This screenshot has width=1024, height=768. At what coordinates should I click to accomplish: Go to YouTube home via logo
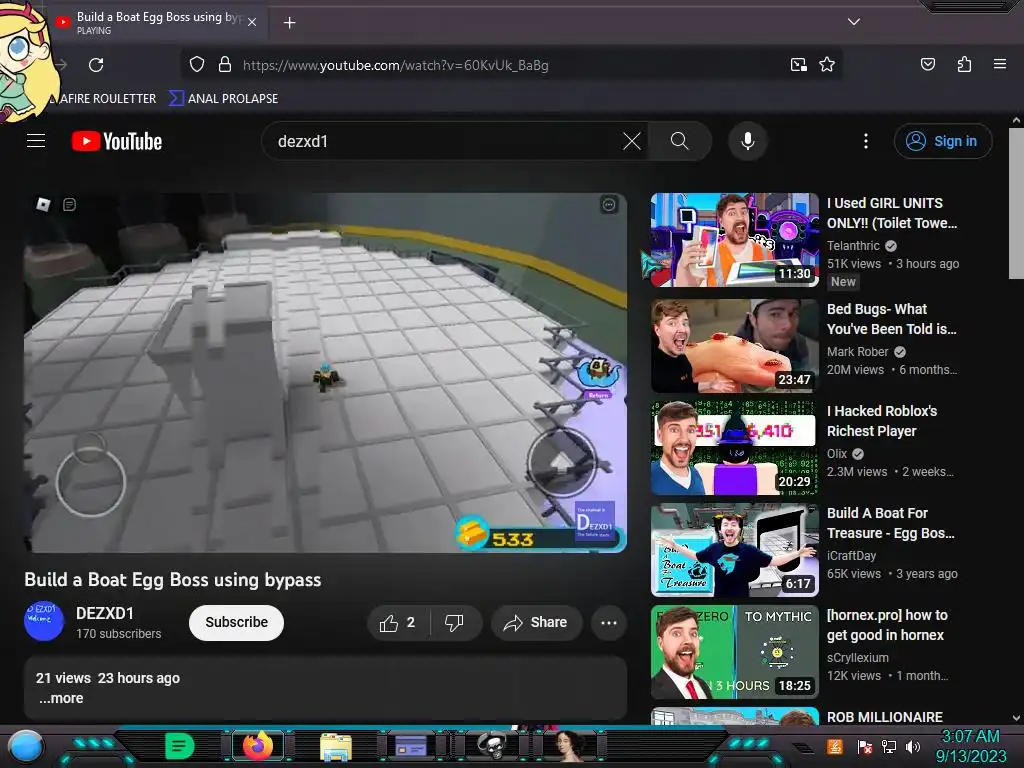tap(117, 141)
